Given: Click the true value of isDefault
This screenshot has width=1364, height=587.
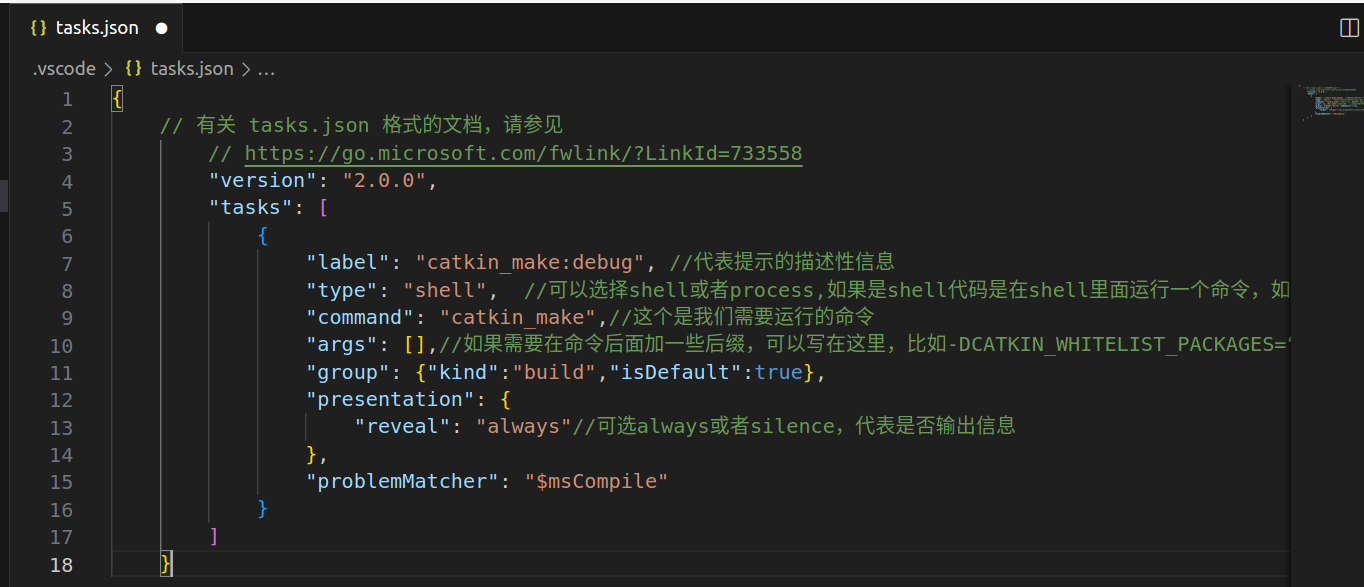Looking at the screenshot, I should click(x=779, y=372).
